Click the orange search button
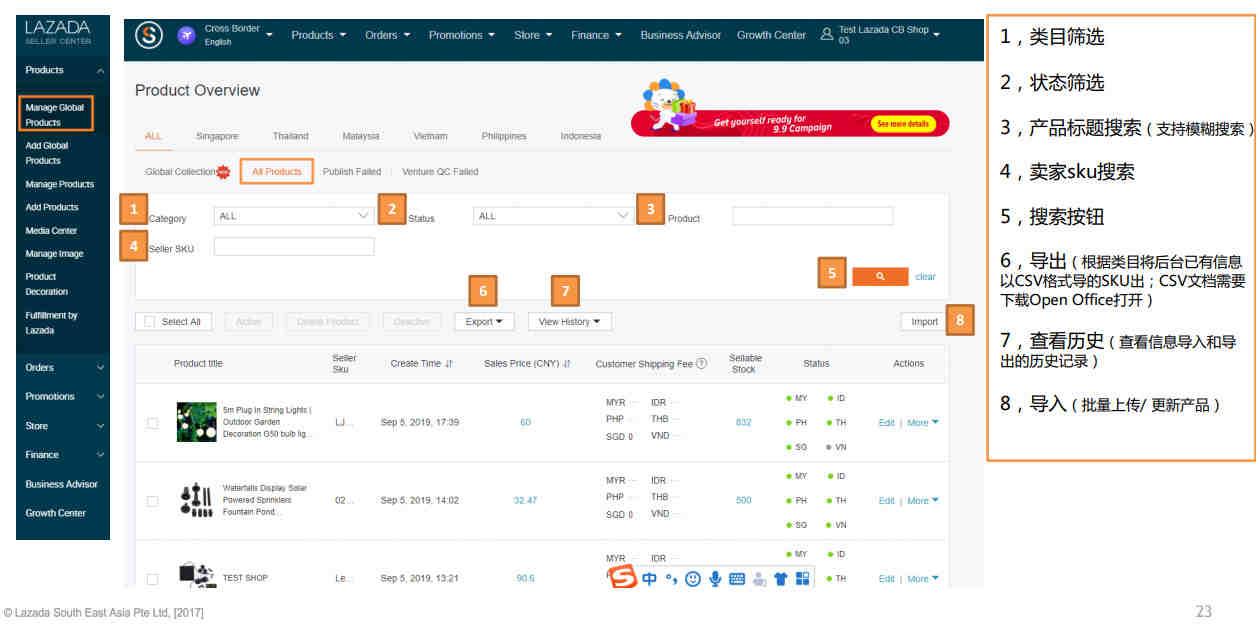 coord(879,276)
